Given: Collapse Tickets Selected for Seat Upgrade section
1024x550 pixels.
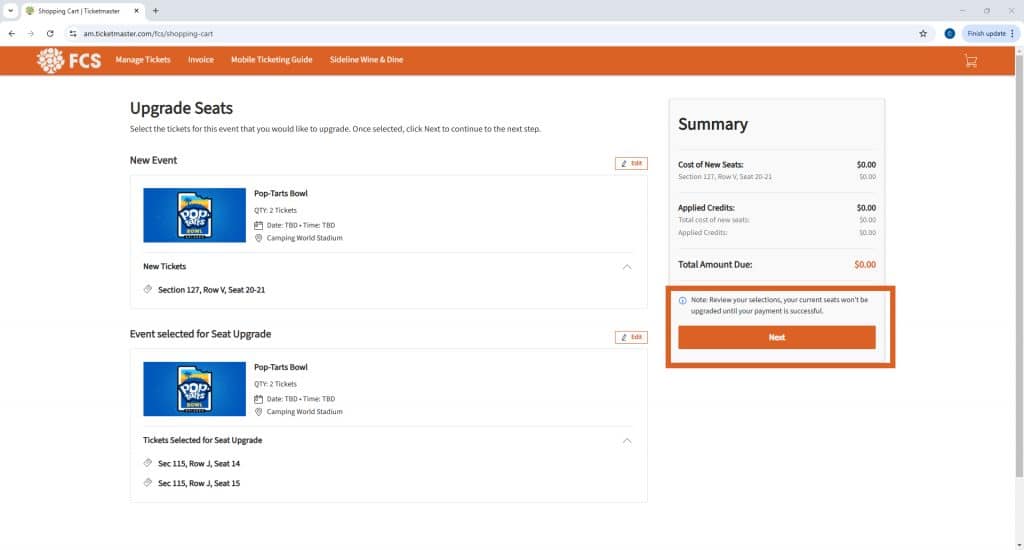Looking at the screenshot, I should tap(627, 441).
